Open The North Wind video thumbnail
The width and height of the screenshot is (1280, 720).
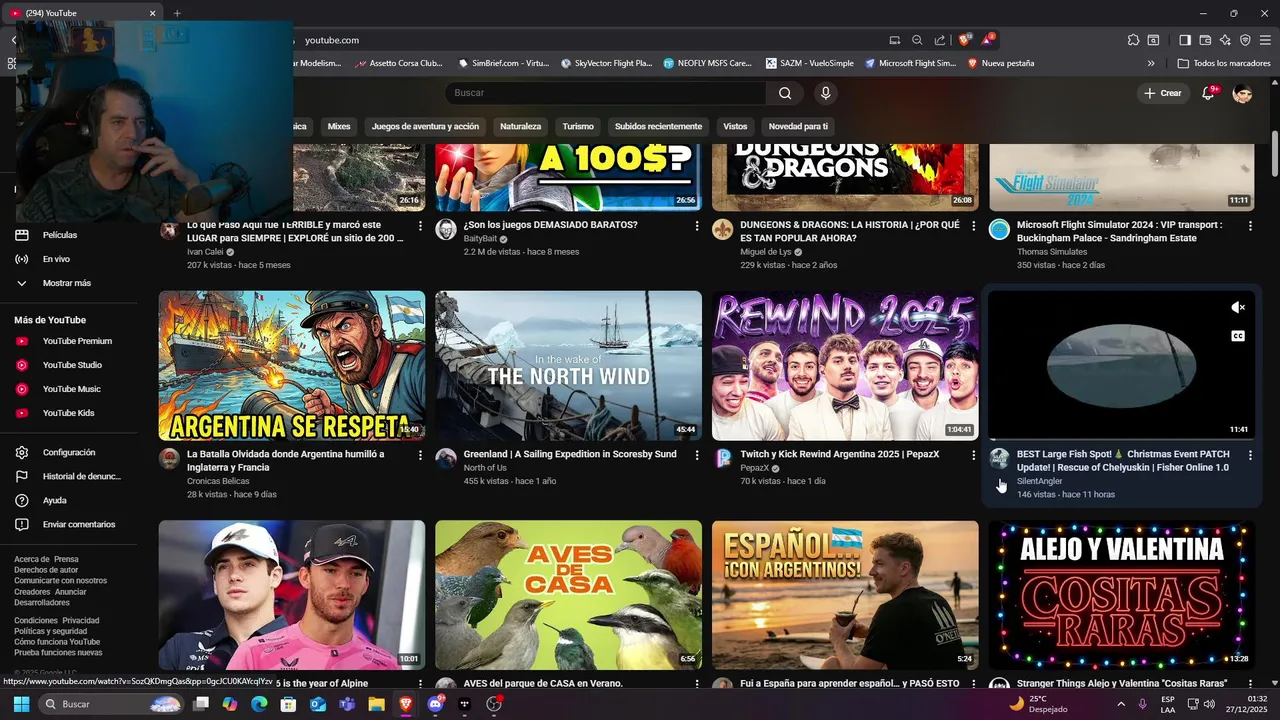click(568, 366)
